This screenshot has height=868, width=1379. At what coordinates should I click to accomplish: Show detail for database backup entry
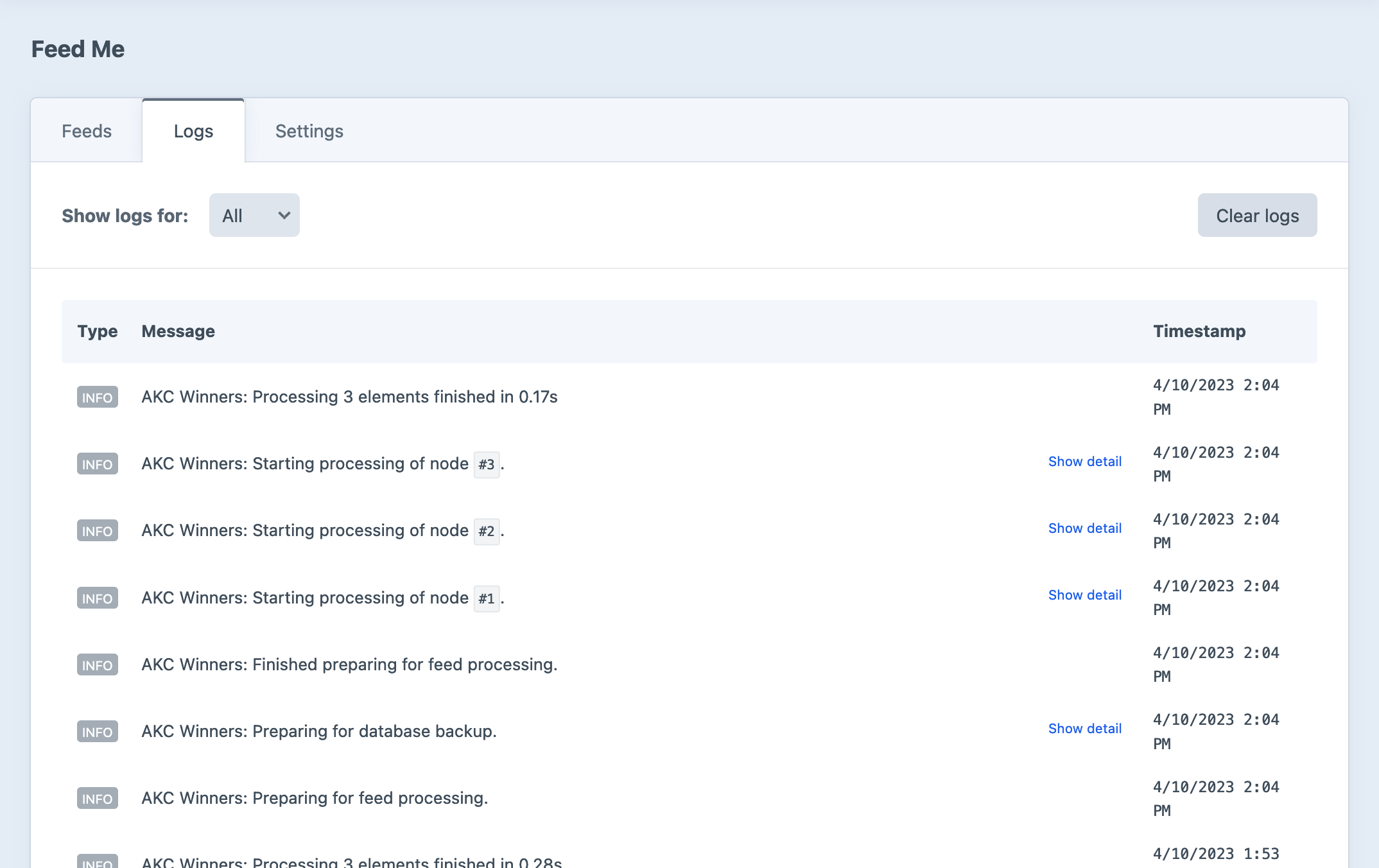[x=1084, y=729]
